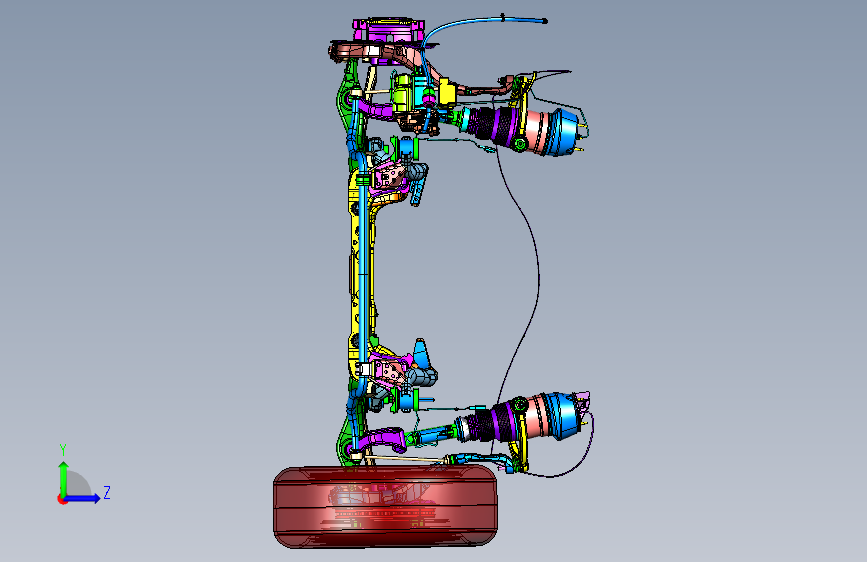Select the gray YZ plane quadrant on triad

[x=77, y=484]
